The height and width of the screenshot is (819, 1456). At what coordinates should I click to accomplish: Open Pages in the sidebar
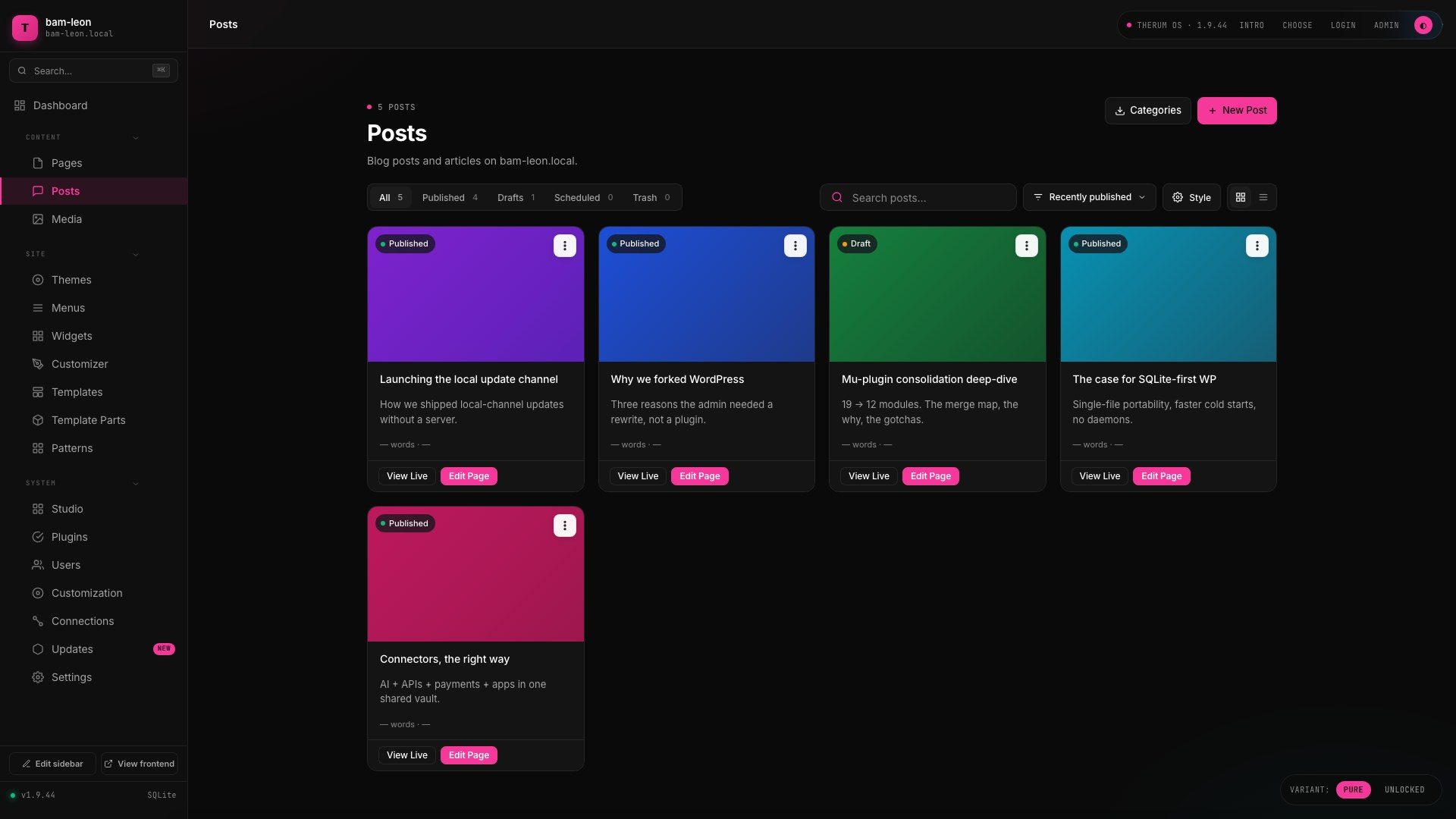point(93,163)
